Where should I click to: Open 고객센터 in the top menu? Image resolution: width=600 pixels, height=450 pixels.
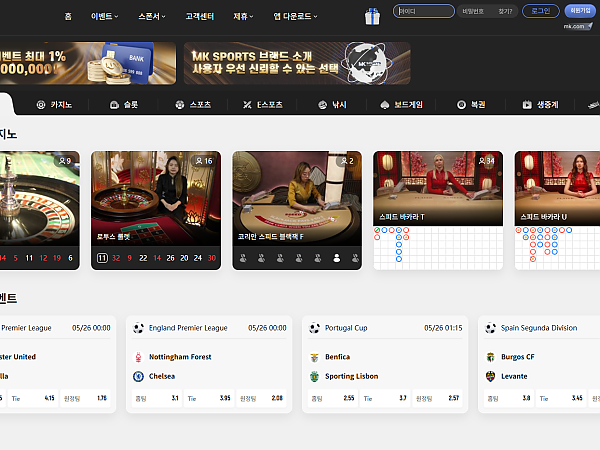tap(199, 16)
